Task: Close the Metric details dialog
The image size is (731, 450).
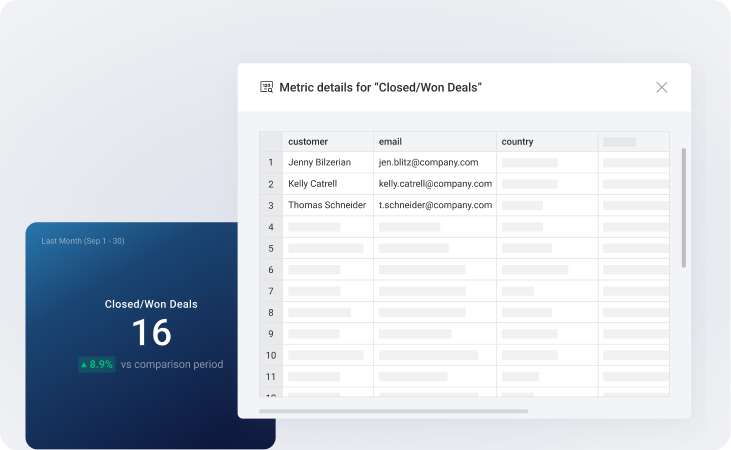Action: (661, 87)
